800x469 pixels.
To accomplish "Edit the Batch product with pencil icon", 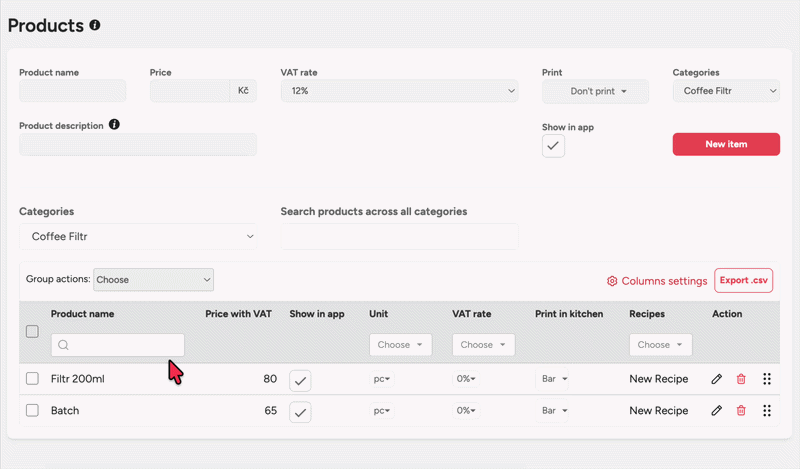I will [x=716, y=411].
